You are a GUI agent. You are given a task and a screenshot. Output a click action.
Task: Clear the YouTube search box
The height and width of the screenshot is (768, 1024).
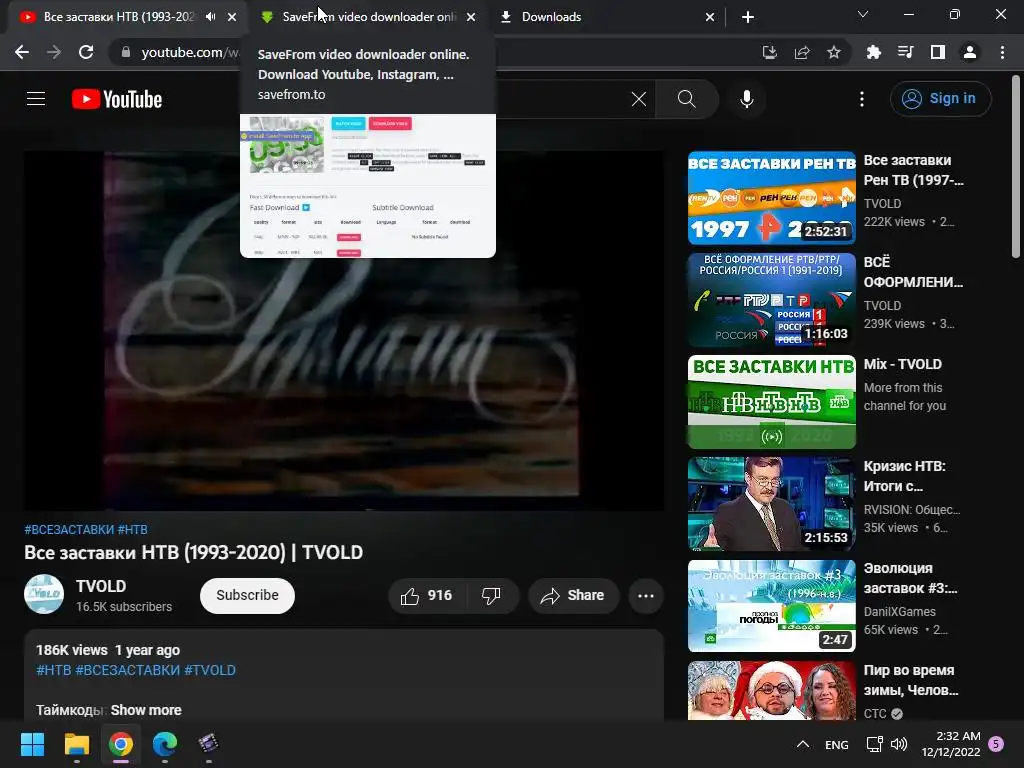[639, 99]
